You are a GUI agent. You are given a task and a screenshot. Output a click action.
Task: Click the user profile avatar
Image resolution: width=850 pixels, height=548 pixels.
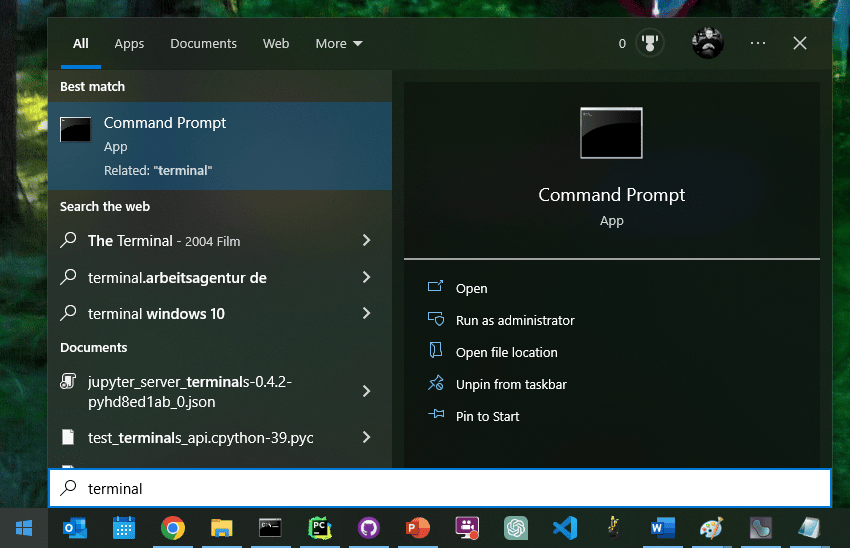click(707, 43)
